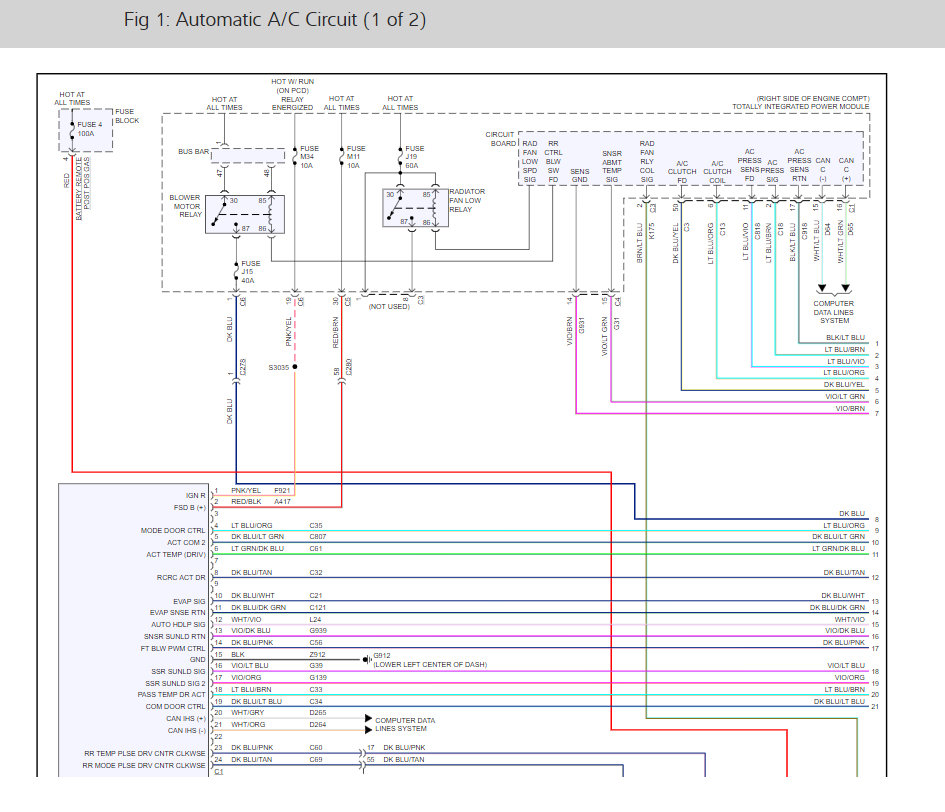Select the '(LOWER LEFT CENTER OF DASH)' note
Screen dimensions: 945x812
[430, 664]
